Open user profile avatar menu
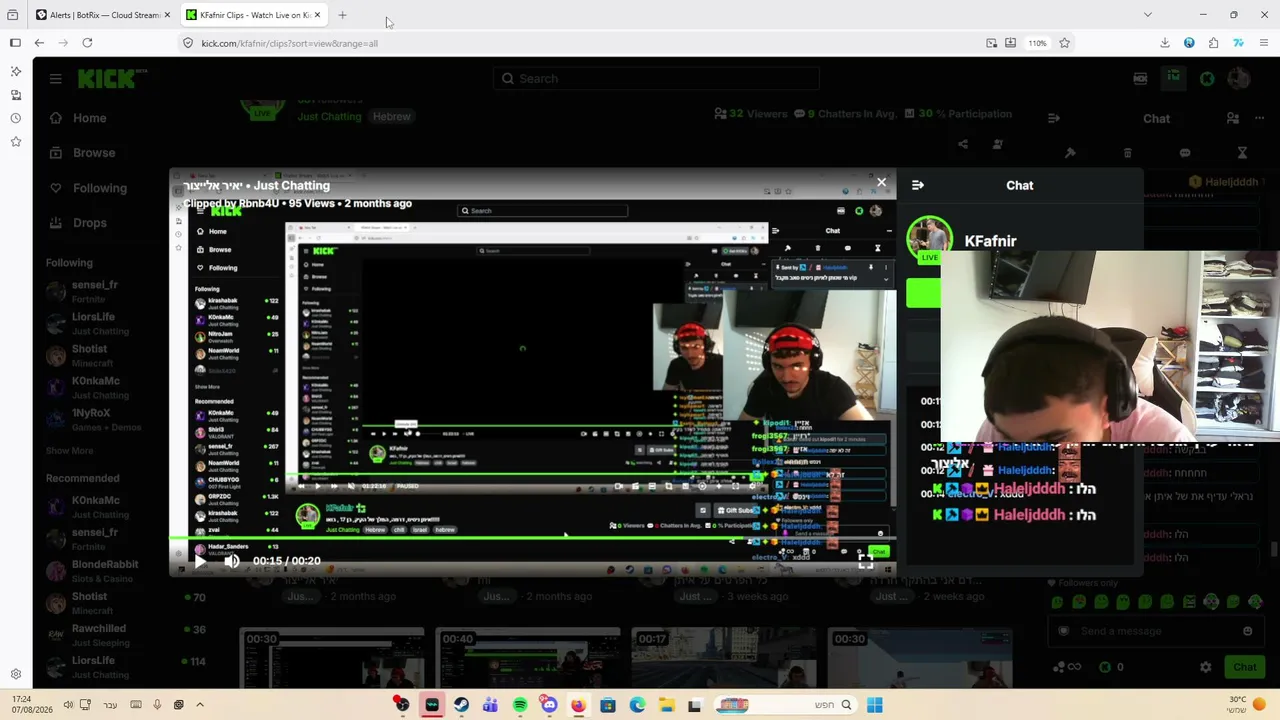1280x720 pixels. pos(1239,79)
